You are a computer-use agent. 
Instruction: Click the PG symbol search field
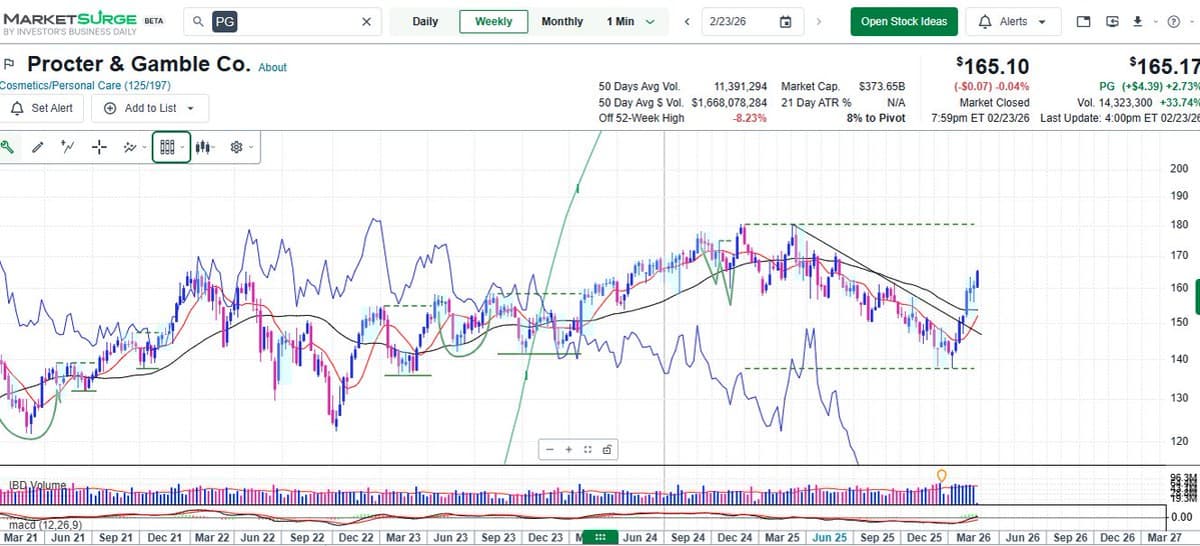(x=283, y=21)
